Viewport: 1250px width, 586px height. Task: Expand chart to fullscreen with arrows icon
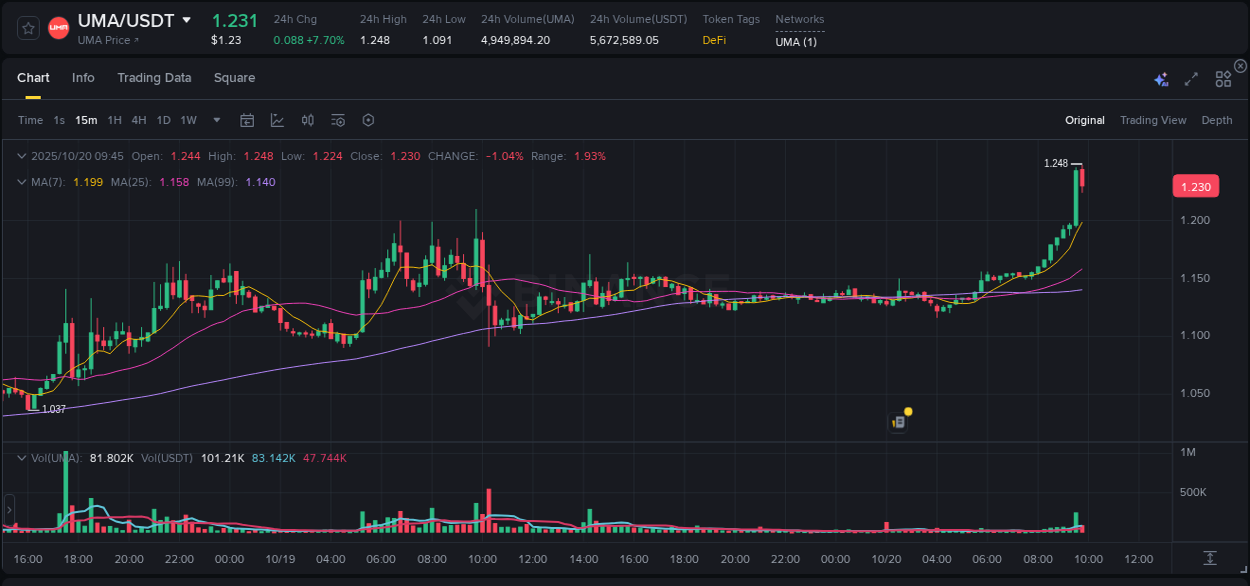pyautogui.click(x=1190, y=78)
